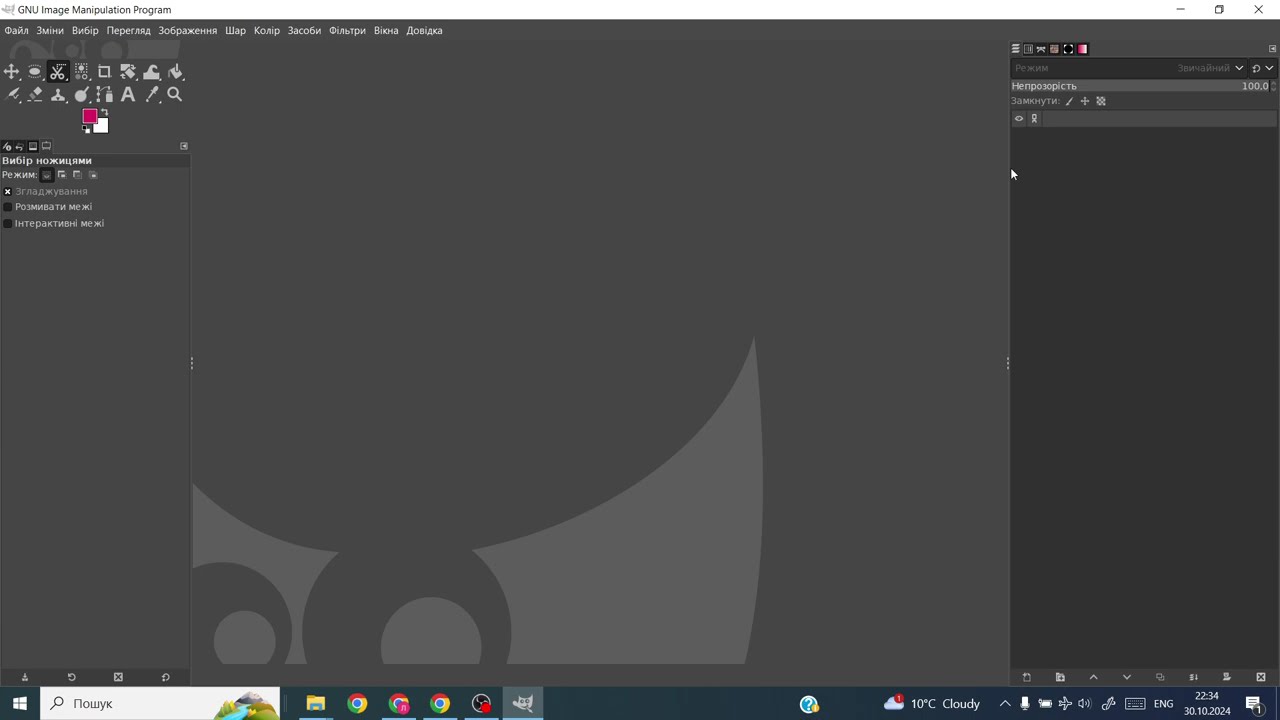Viewport: 1280px width, 720px height.
Task: Open the Файл menu
Action: point(16,30)
